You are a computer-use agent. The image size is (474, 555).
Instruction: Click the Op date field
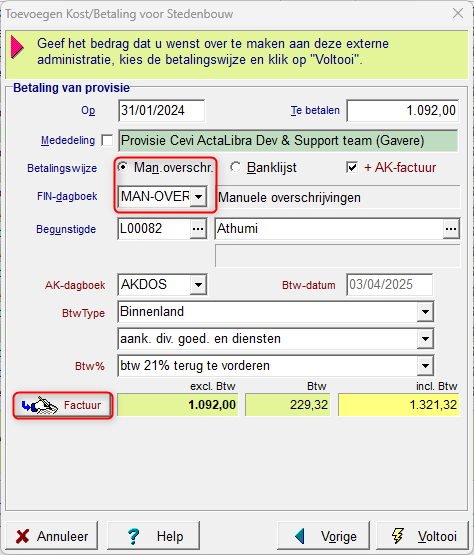coord(161,110)
